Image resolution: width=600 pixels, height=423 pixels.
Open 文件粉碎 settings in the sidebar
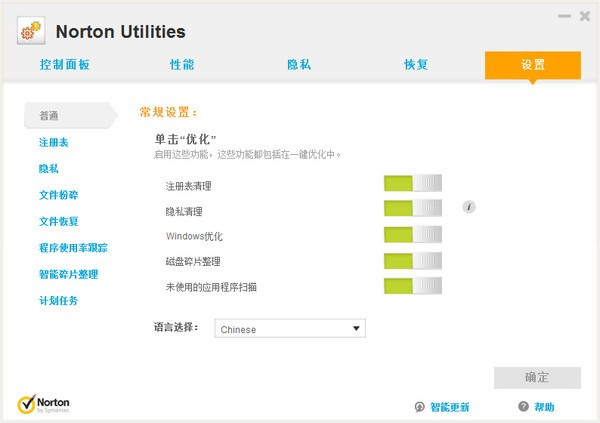coord(58,195)
